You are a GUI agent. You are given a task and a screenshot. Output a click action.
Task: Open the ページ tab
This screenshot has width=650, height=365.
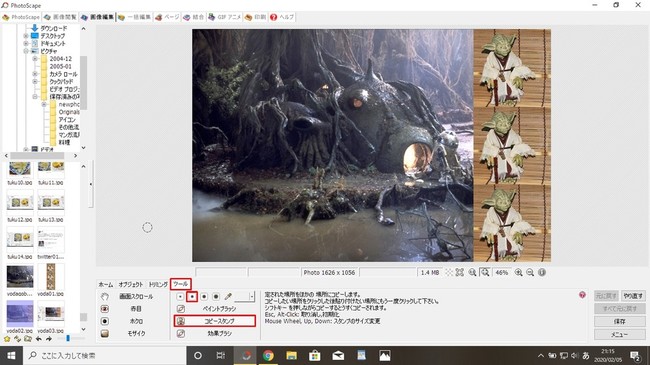(167, 17)
